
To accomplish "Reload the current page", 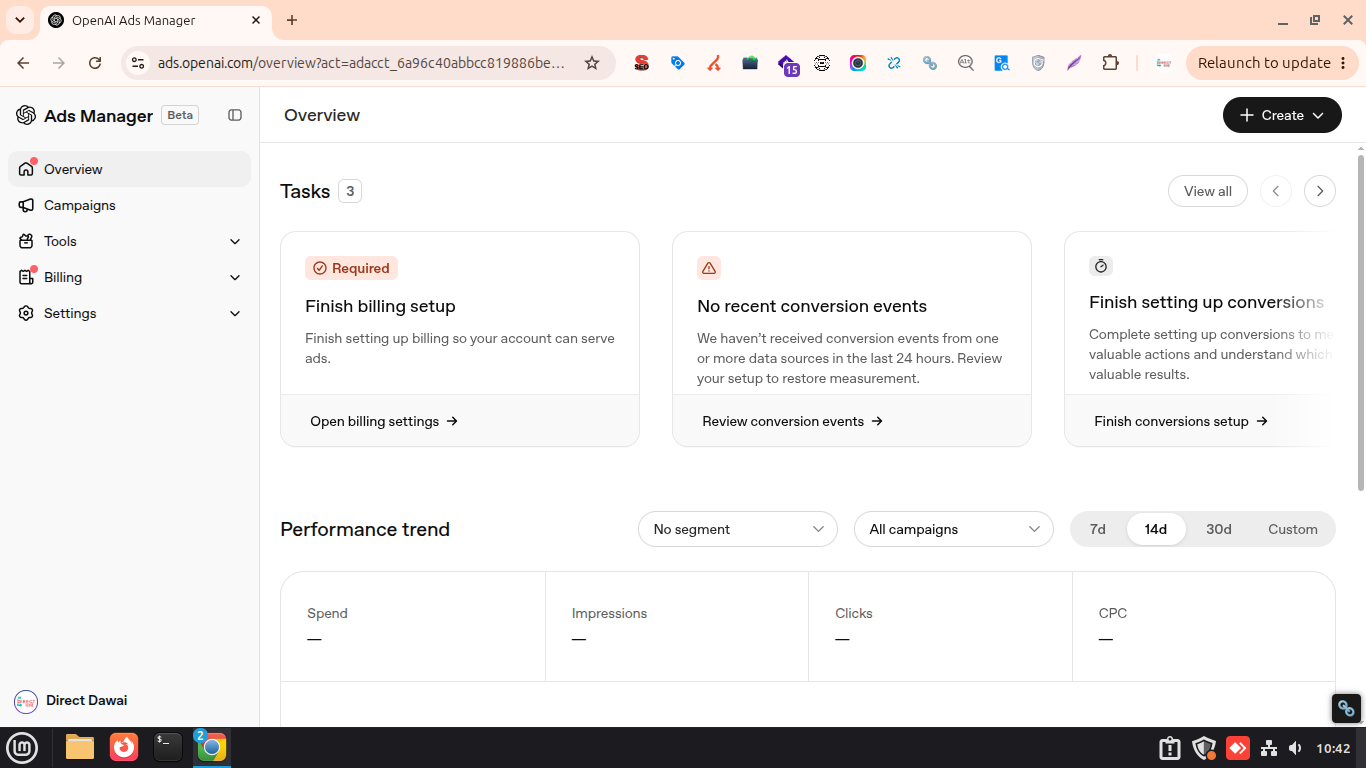I will tap(95, 63).
